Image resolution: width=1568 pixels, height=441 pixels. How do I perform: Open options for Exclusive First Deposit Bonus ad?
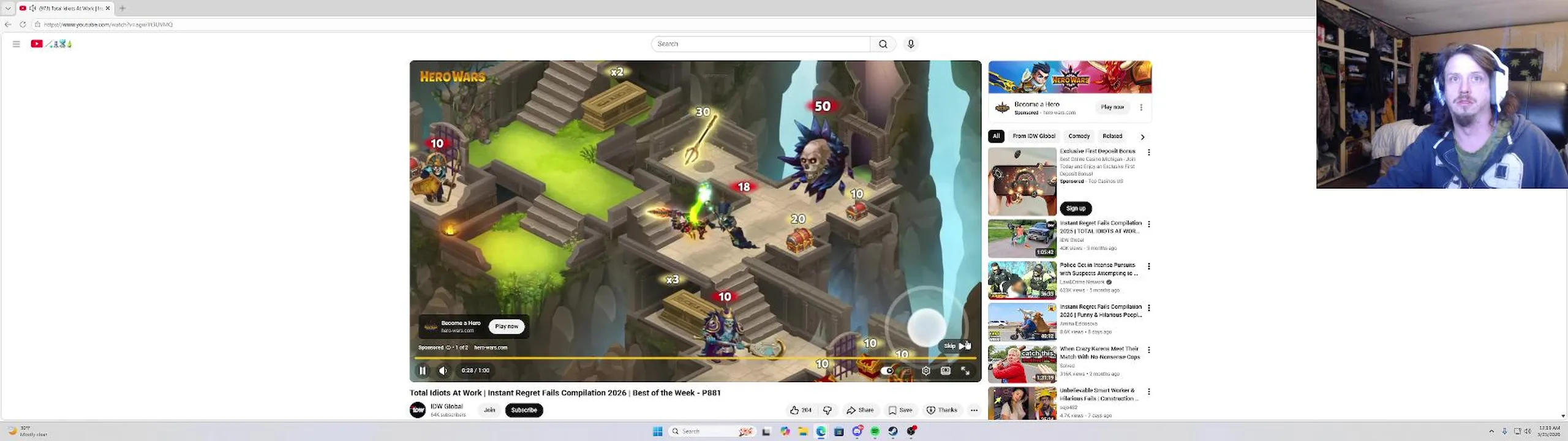tap(1149, 153)
